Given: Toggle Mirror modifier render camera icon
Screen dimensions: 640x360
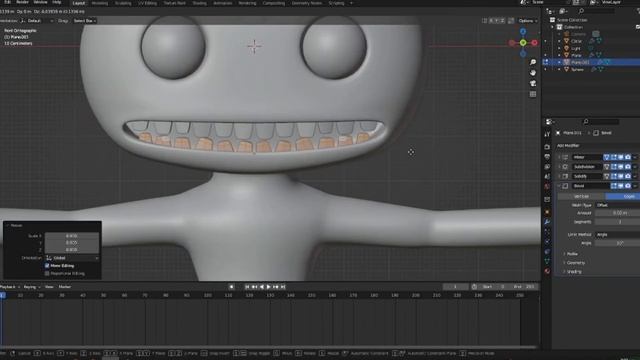Looking at the screenshot, I should (628, 157).
